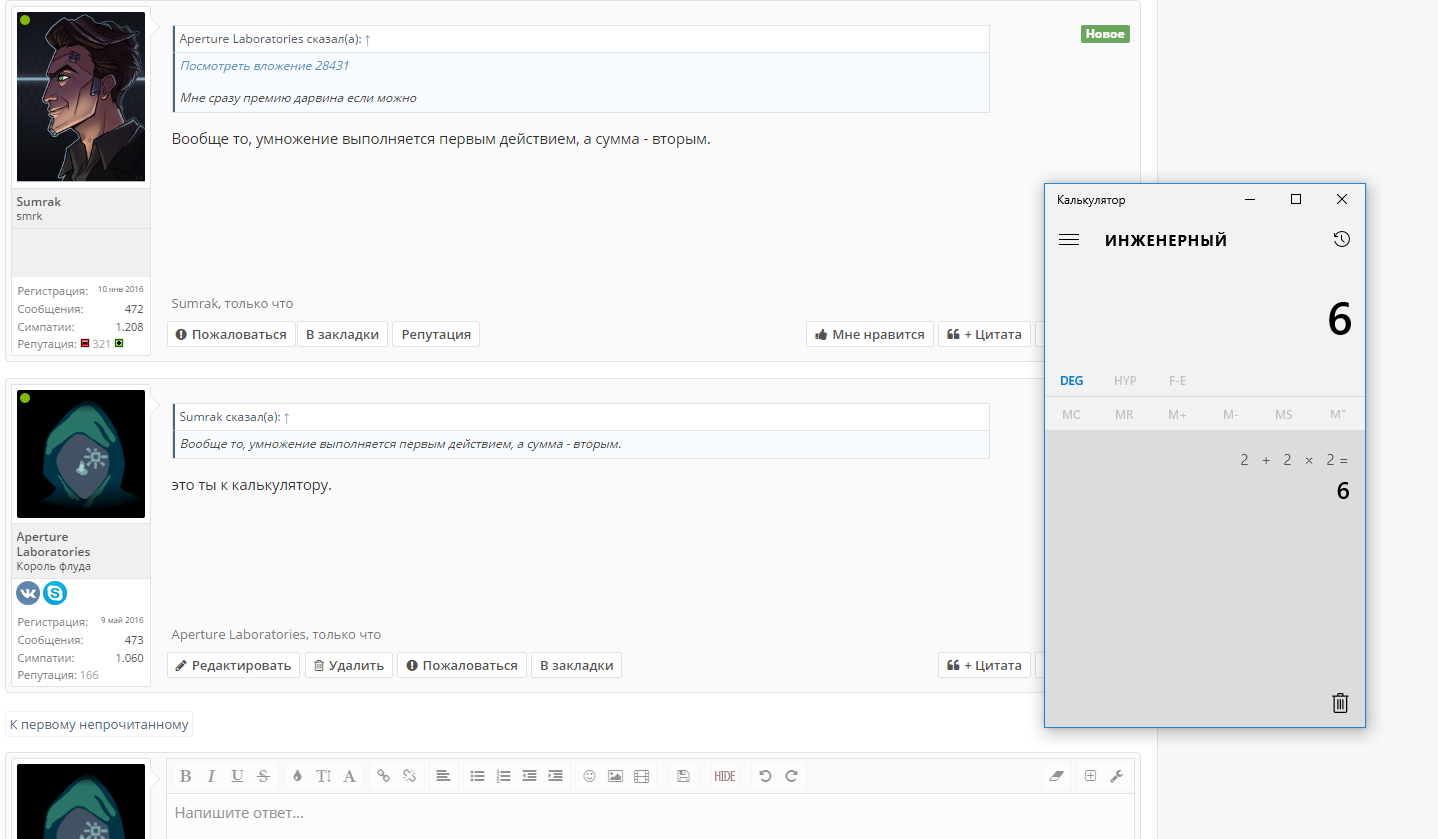Click В закладки under Aperture Laboratories' post
1438x839 pixels.
[576, 665]
